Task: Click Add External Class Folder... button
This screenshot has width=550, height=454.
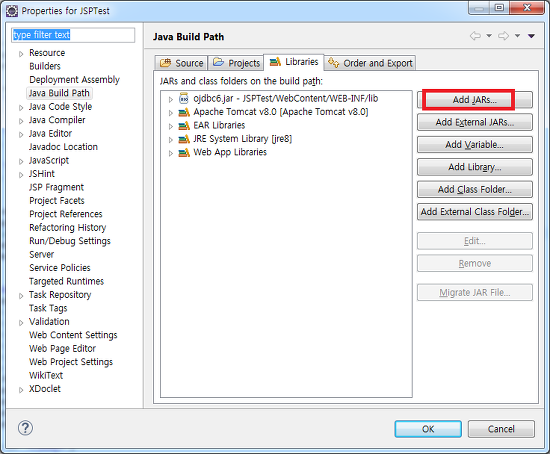Action: [x=475, y=212]
